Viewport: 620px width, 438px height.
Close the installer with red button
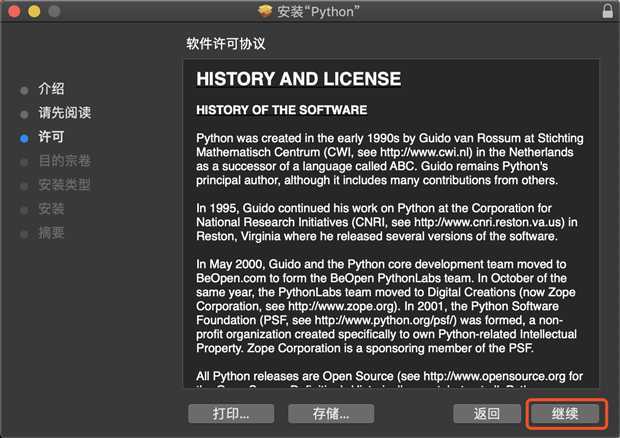[x=14, y=11]
